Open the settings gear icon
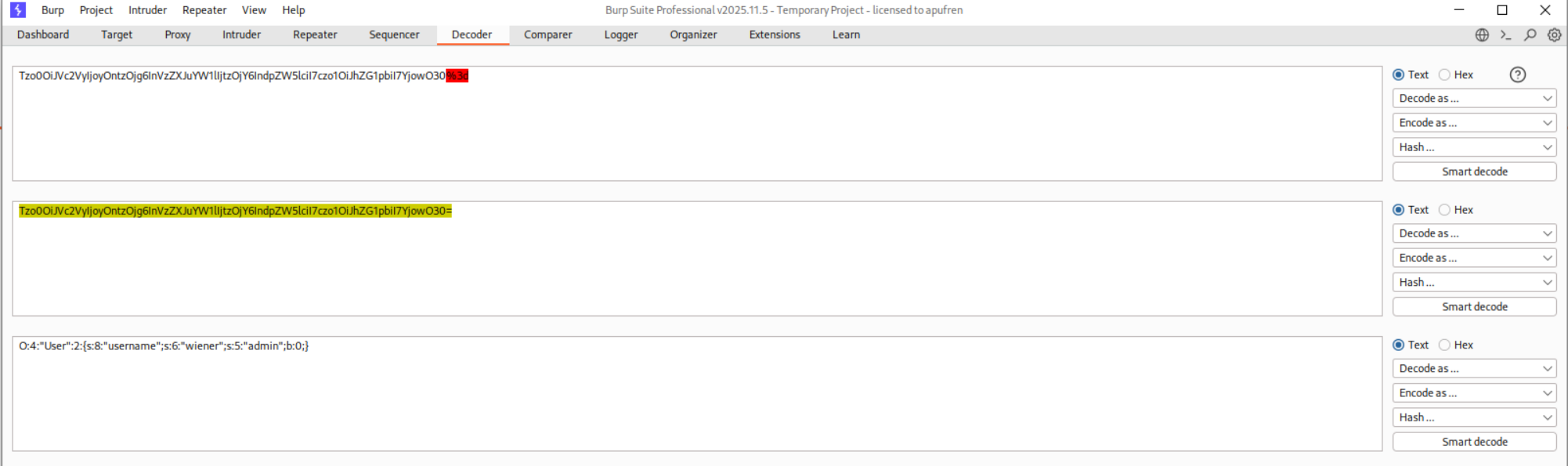This screenshot has height=466, width=1568. click(1554, 35)
